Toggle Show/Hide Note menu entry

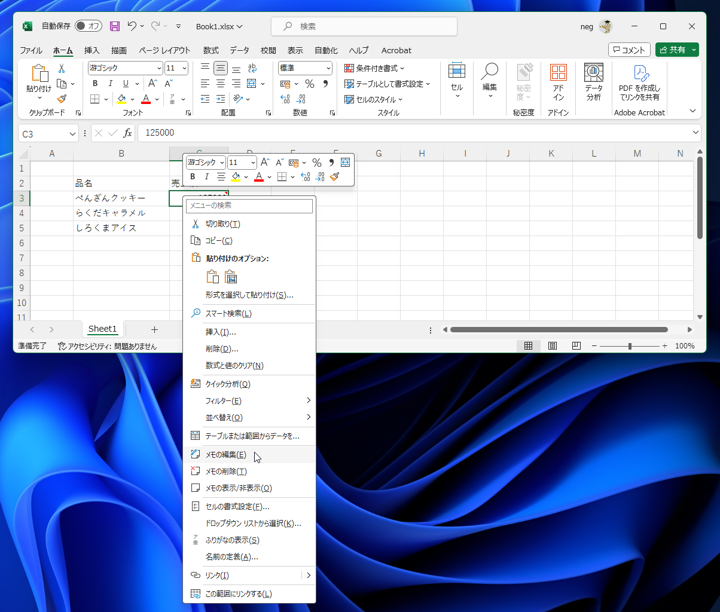click(249, 488)
